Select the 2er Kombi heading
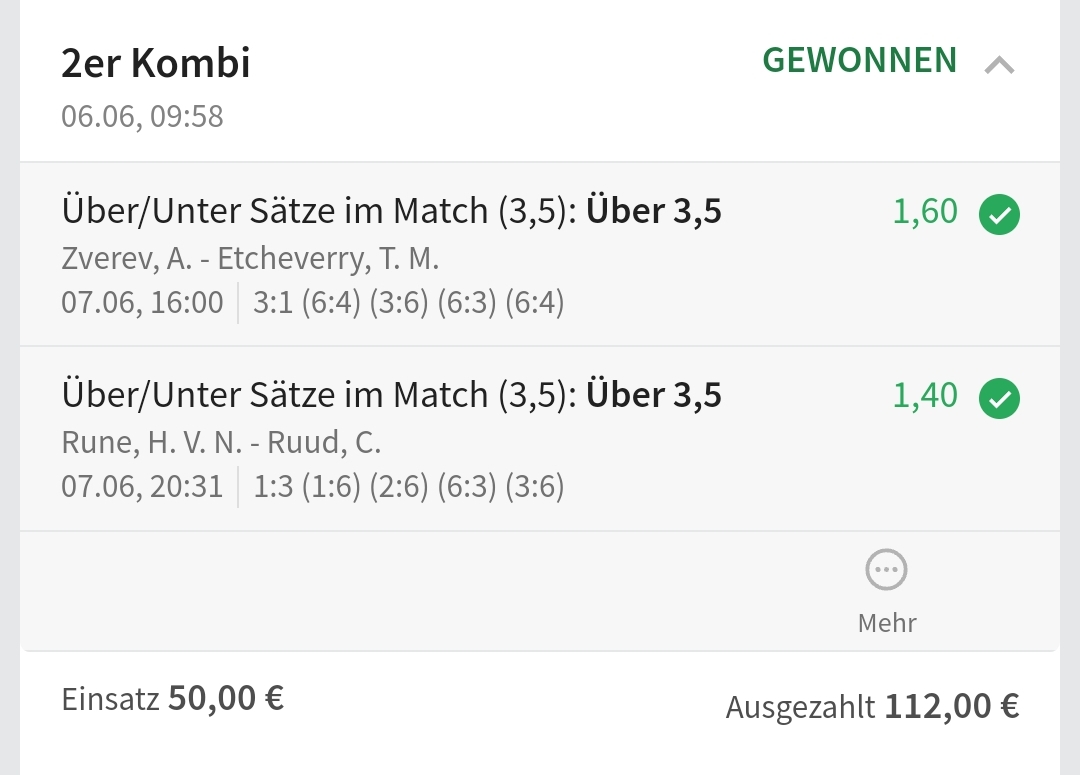Image resolution: width=1080 pixels, height=775 pixels. pos(156,63)
